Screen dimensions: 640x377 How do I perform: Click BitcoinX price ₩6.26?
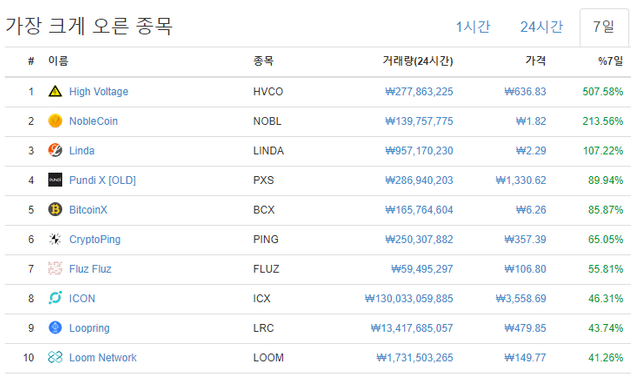531,210
